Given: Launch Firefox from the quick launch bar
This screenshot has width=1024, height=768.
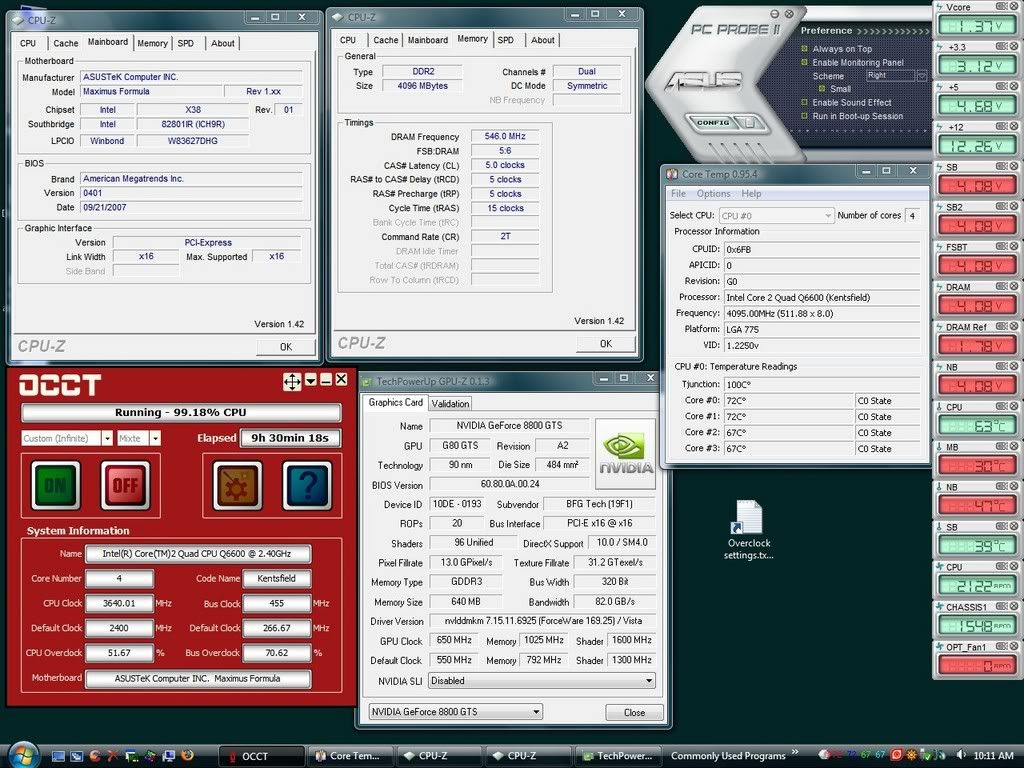Looking at the screenshot, I should (187, 756).
